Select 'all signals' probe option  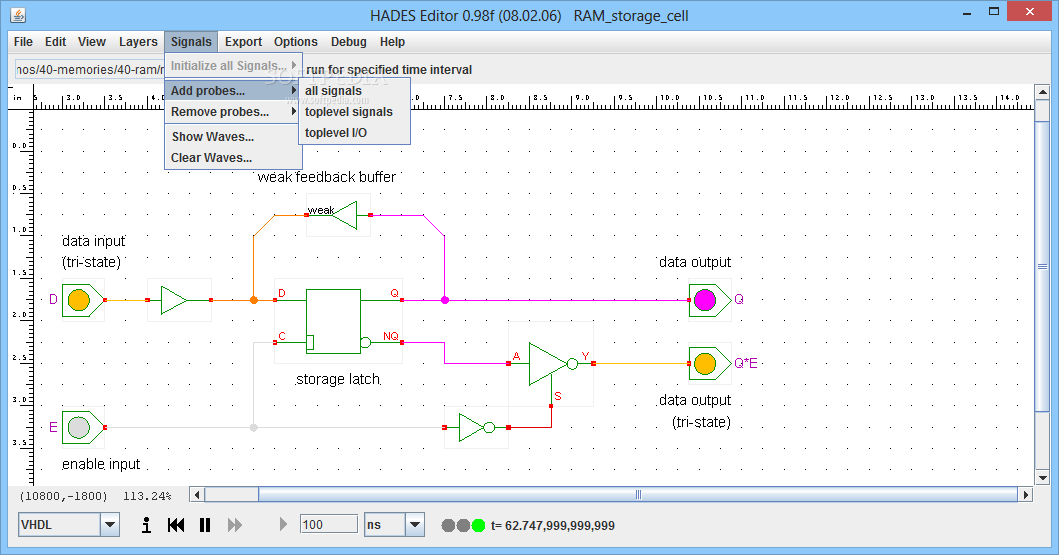(x=354, y=90)
